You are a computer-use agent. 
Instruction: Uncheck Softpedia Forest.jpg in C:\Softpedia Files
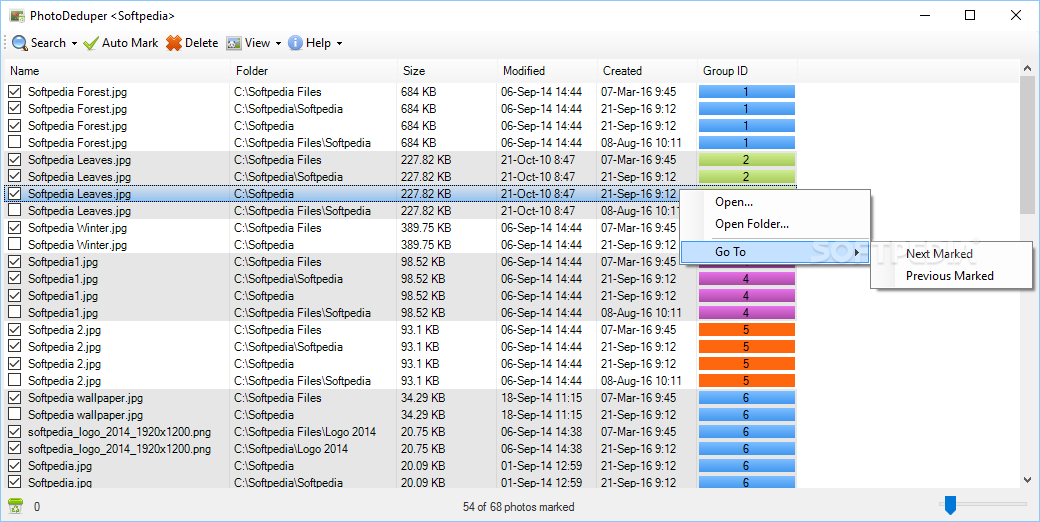click(x=15, y=91)
